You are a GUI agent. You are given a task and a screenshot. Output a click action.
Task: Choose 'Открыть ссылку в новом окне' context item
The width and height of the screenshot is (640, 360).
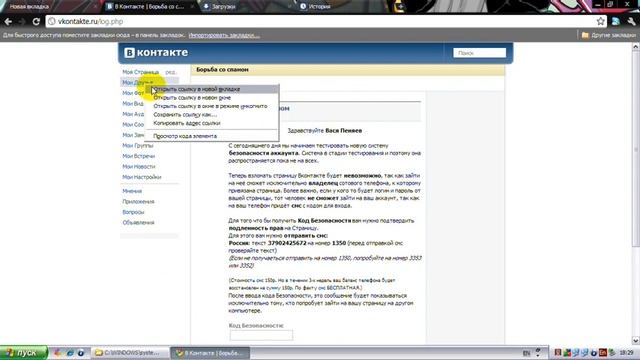pyautogui.click(x=212, y=98)
